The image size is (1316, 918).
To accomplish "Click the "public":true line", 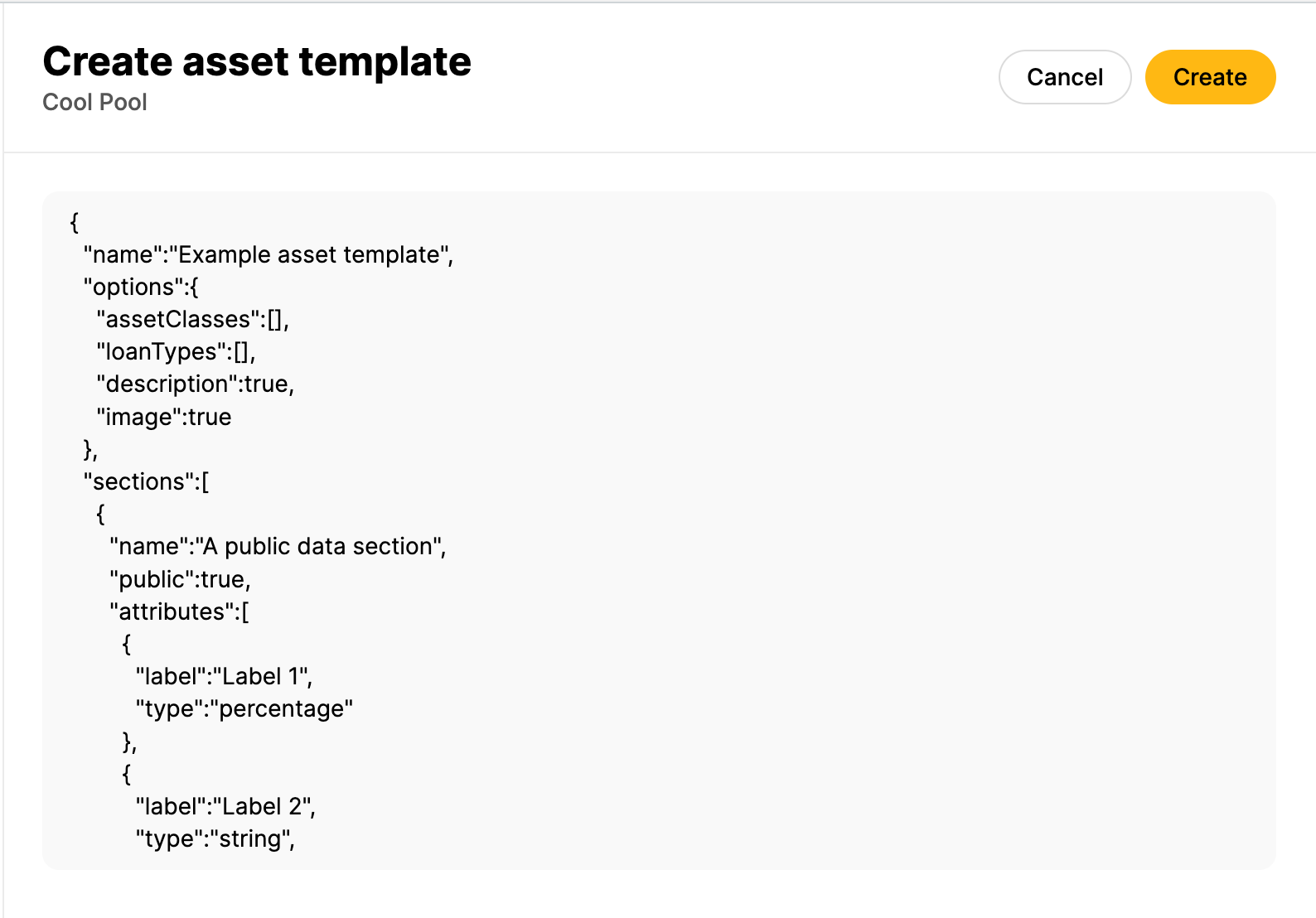I will pos(179,578).
